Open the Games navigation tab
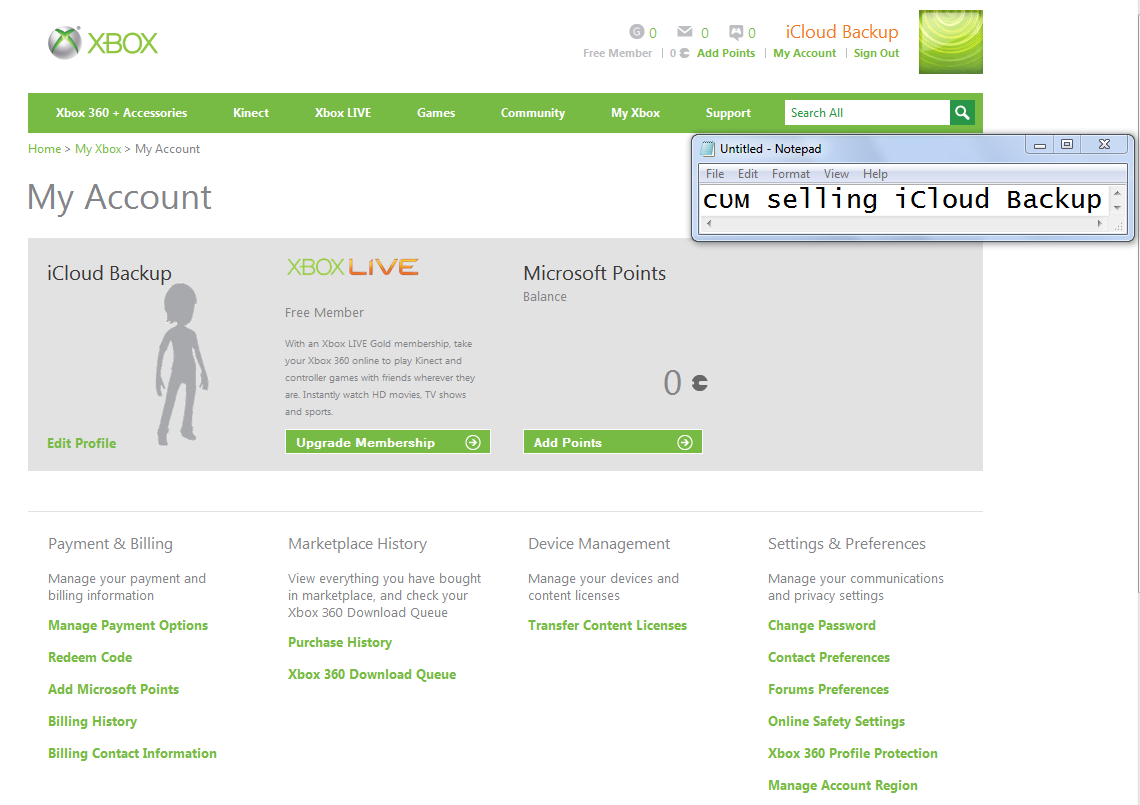Image resolution: width=1140 pixels, height=805 pixels. tap(436, 113)
